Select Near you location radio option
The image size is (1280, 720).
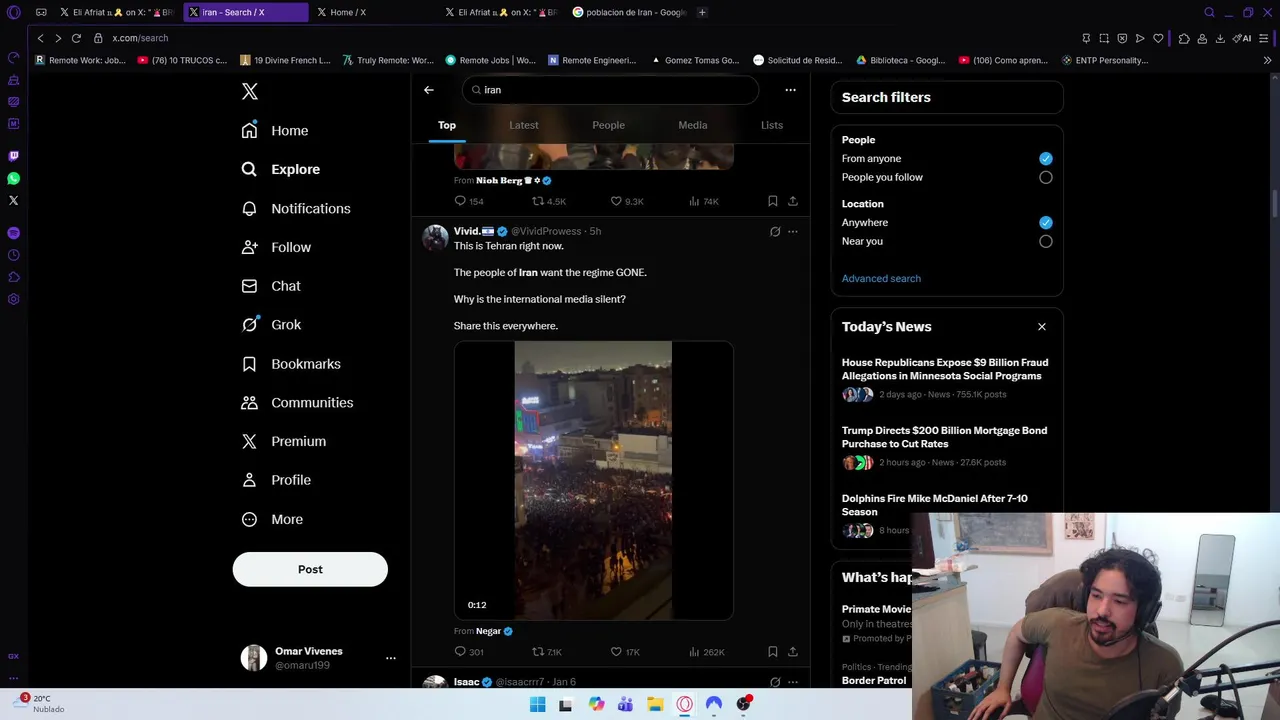1046,241
